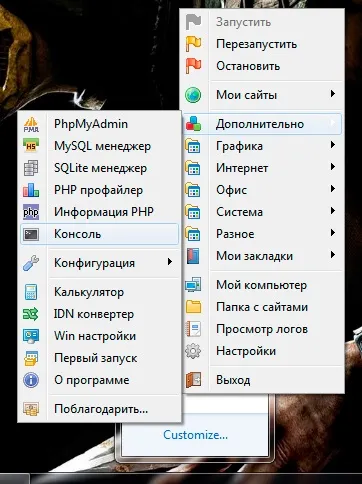Click the calculator icon

pos(31,292)
